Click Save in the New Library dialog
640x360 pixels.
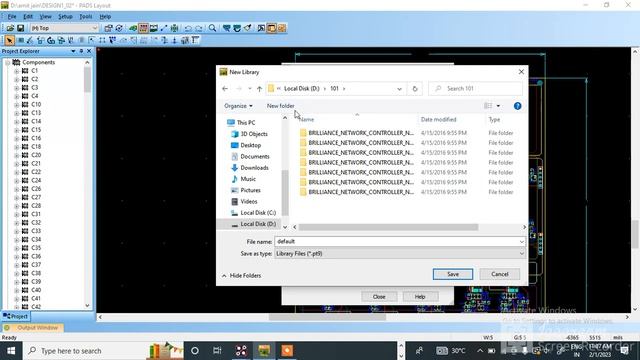click(453, 274)
